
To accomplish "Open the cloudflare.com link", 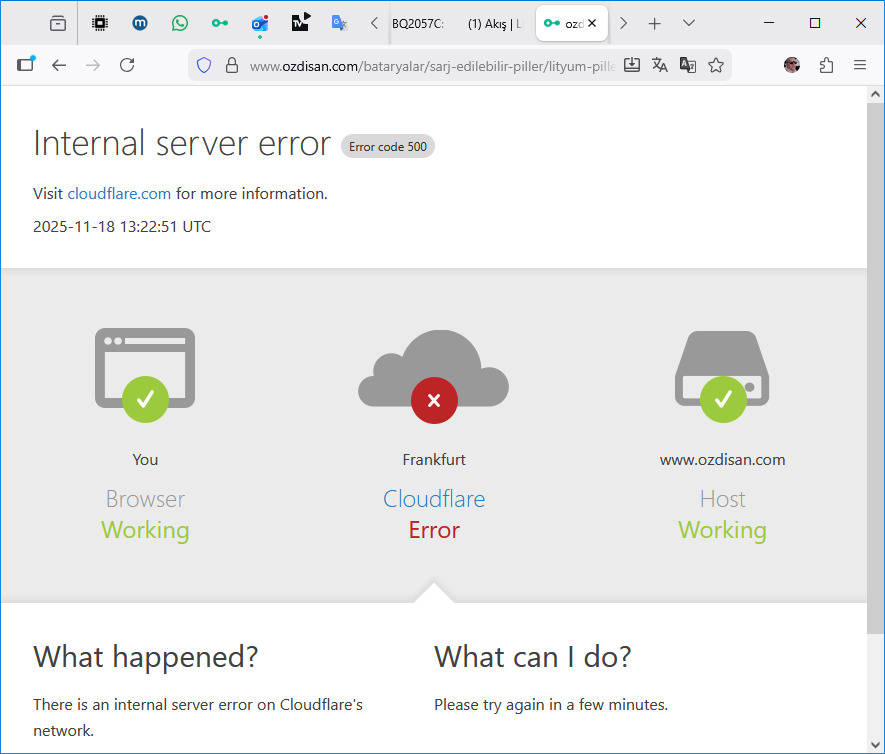I will pyautogui.click(x=119, y=194).
